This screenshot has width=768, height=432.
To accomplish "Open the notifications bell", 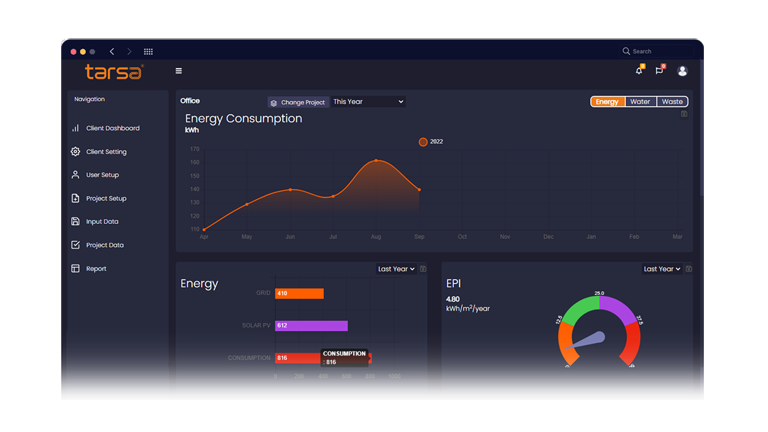I will 639,71.
